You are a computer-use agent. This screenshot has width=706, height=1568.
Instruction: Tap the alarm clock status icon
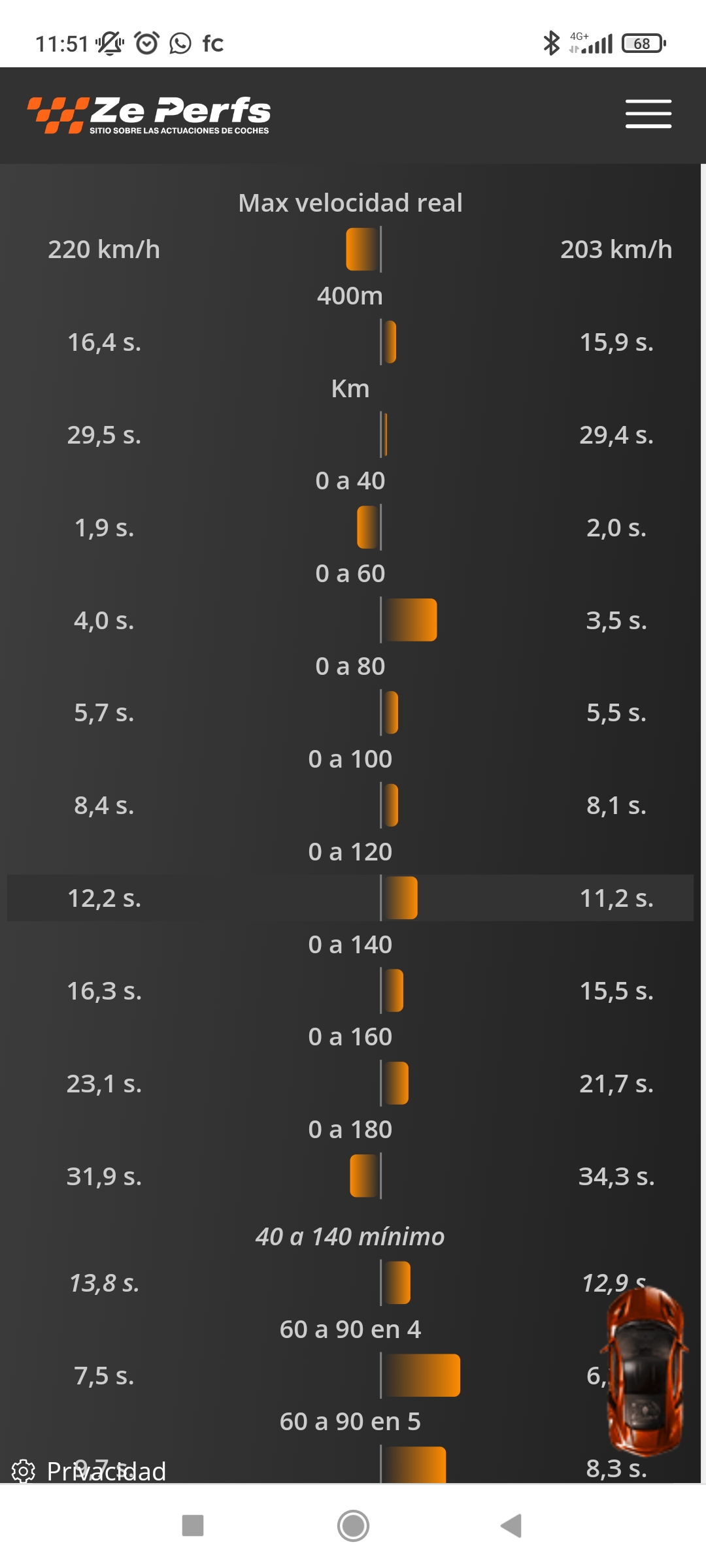coord(146,43)
